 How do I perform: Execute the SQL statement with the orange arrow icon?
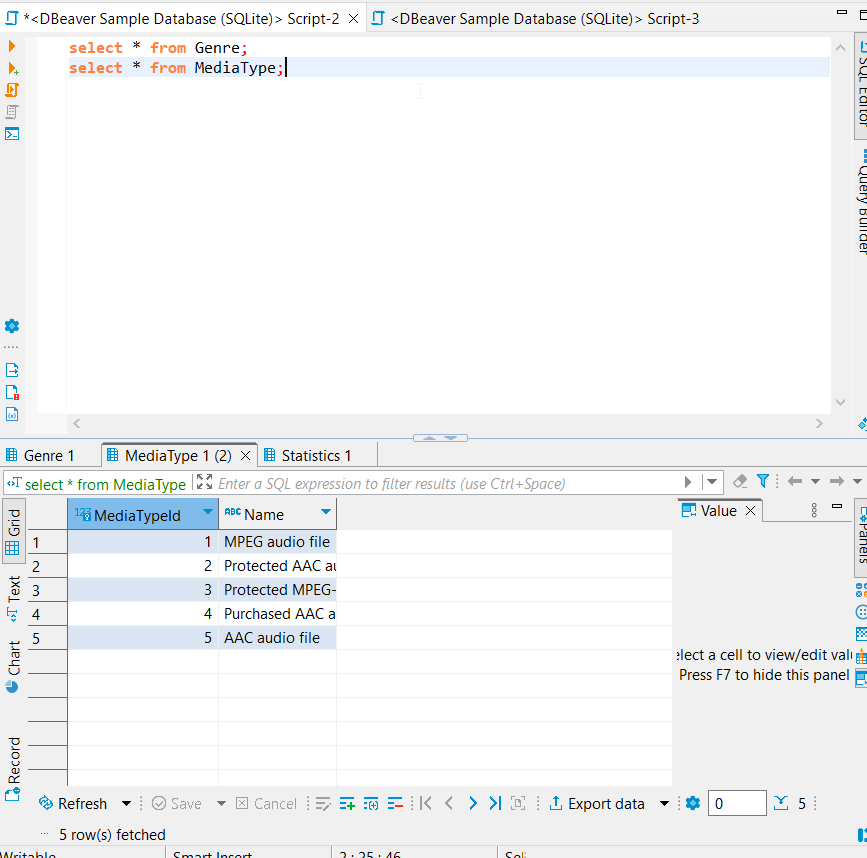pos(13,45)
